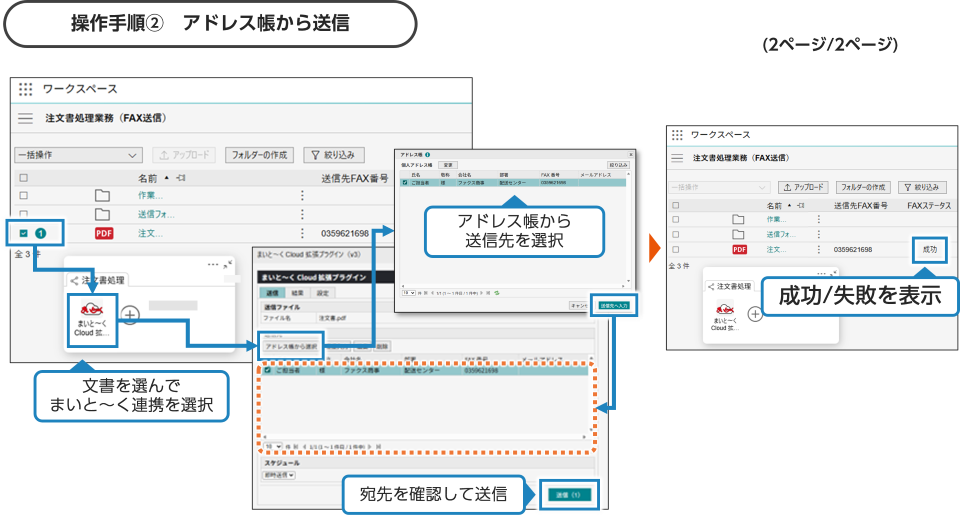
Task: Open three-dot menu of left 注文書処理 panel
Action: tap(212, 264)
